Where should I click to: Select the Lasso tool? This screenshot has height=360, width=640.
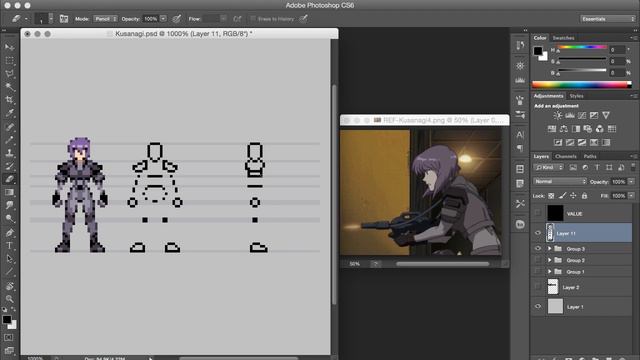9,74
